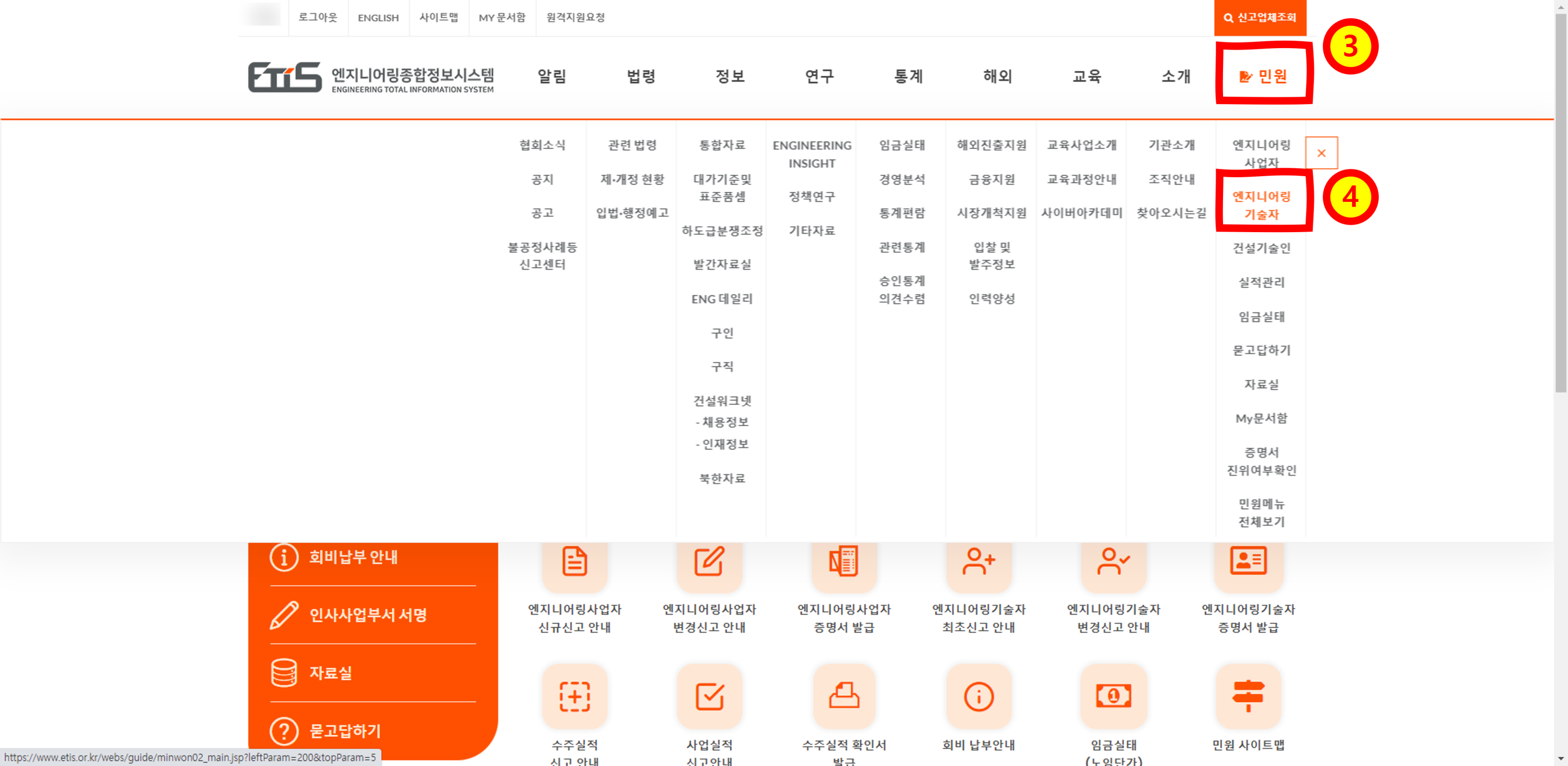
Task: Open the 통계 main menu
Action: tap(908, 76)
